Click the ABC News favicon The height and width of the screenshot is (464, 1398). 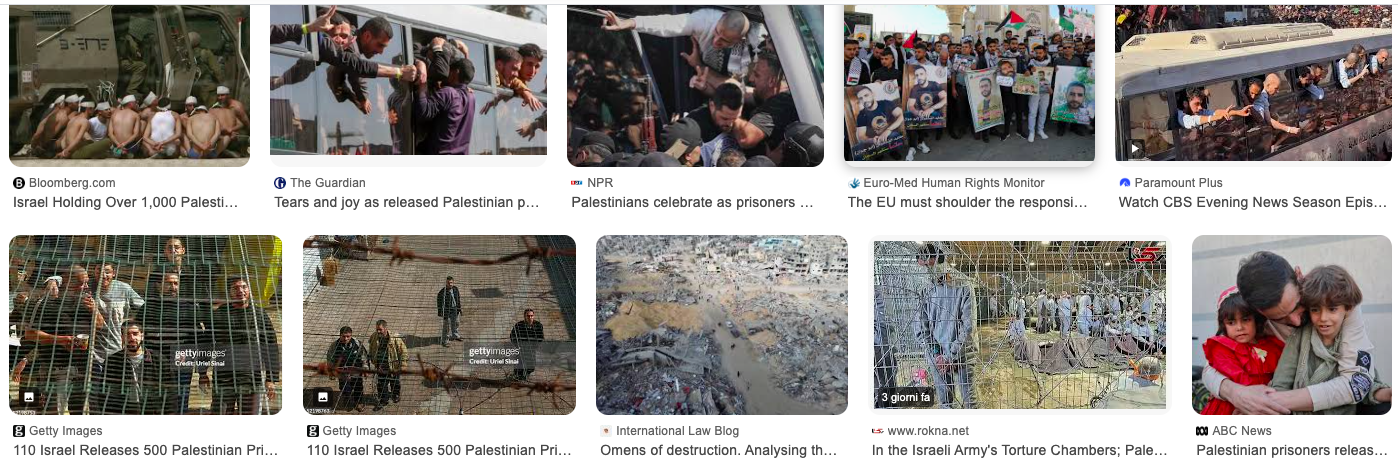[1202, 431]
